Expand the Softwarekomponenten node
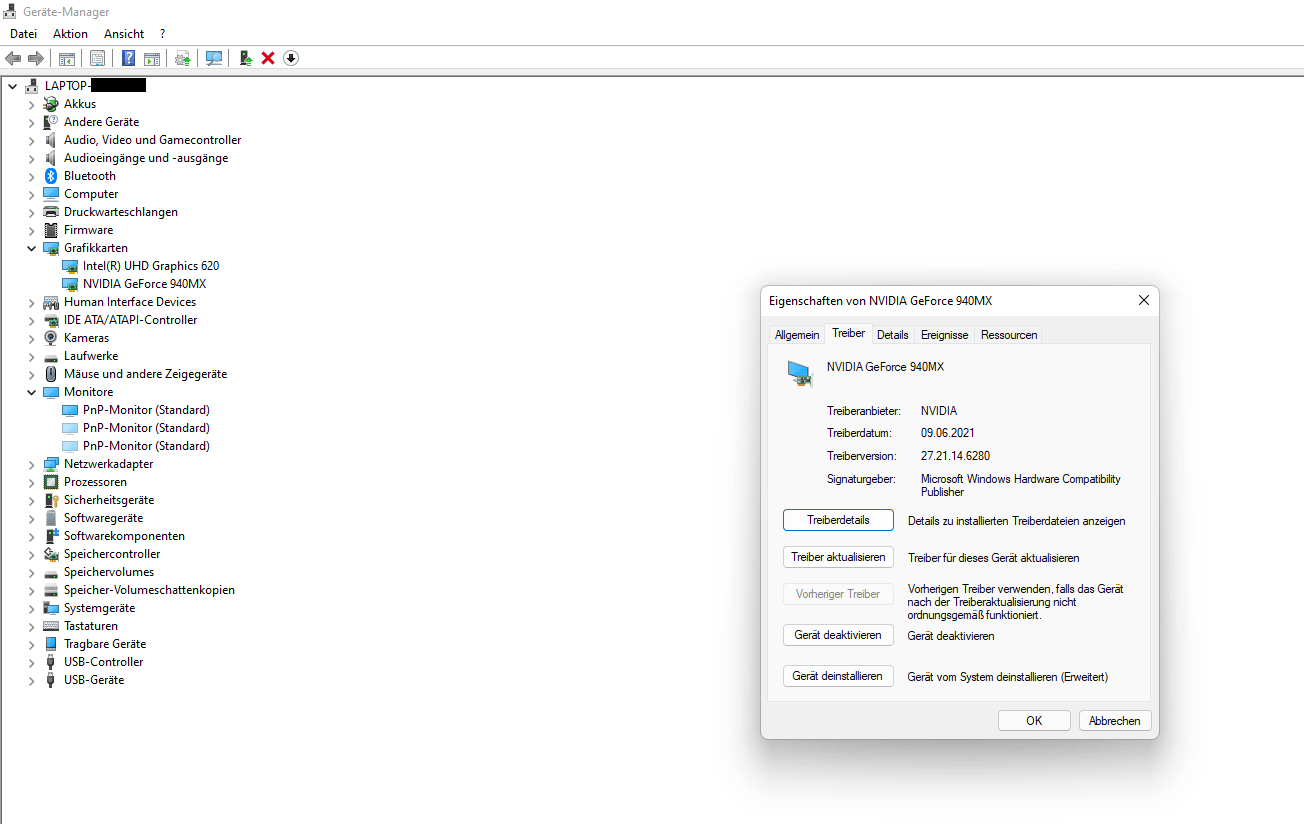Image resolution: width=1304 pixels, height=824 pixels. click(31, 536)
